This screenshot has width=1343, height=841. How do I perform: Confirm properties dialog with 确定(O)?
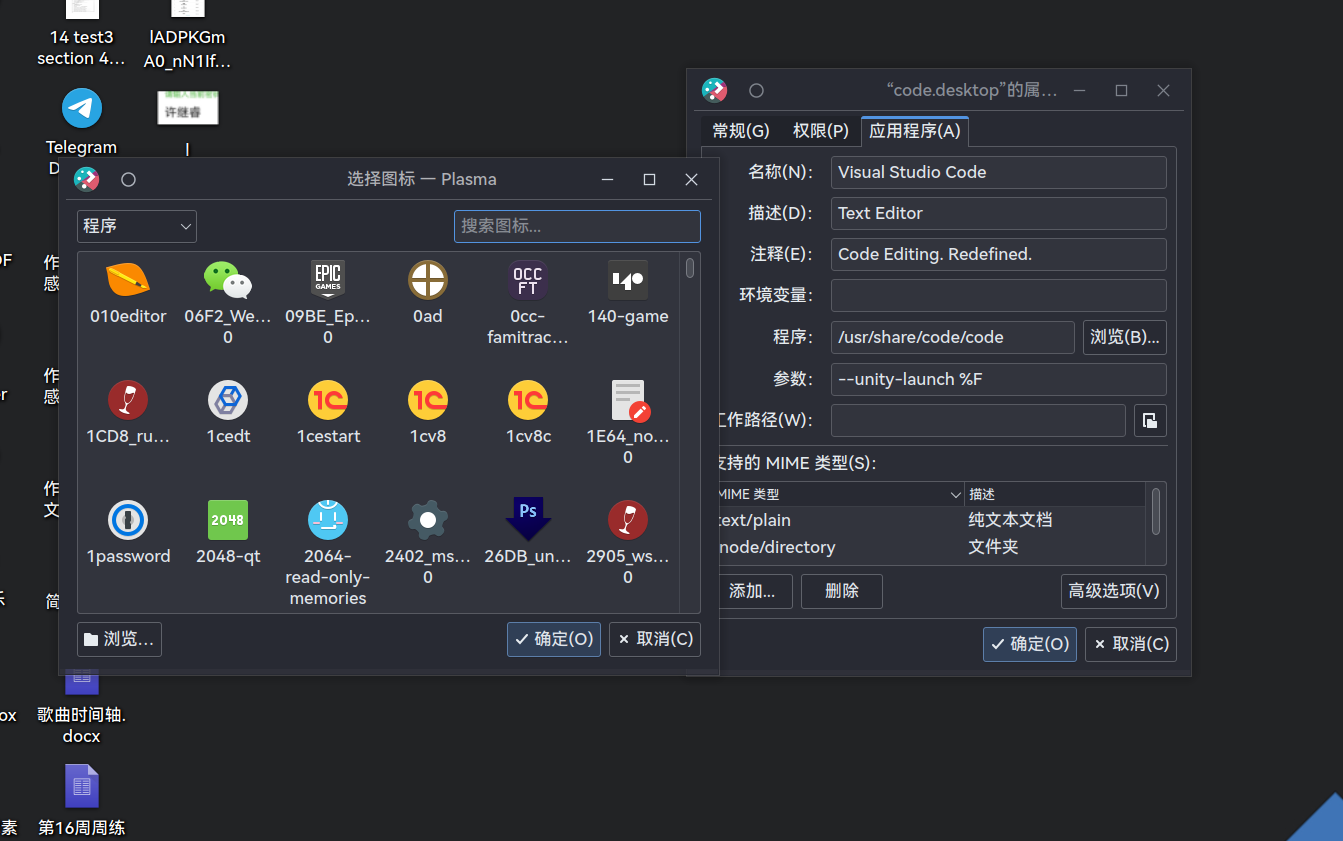point(1030,644)
